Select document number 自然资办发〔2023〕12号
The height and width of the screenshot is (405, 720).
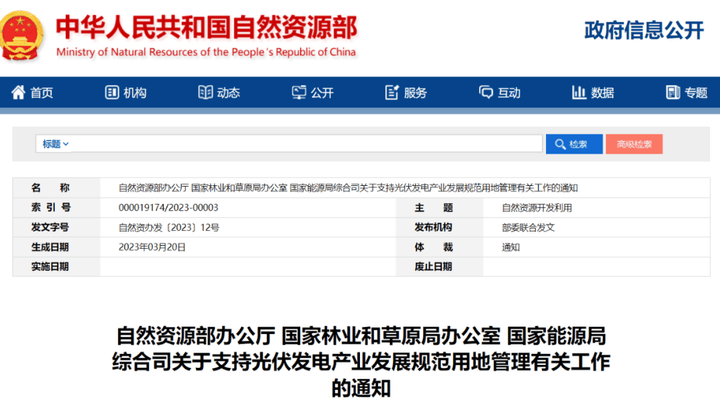[169, 227]
